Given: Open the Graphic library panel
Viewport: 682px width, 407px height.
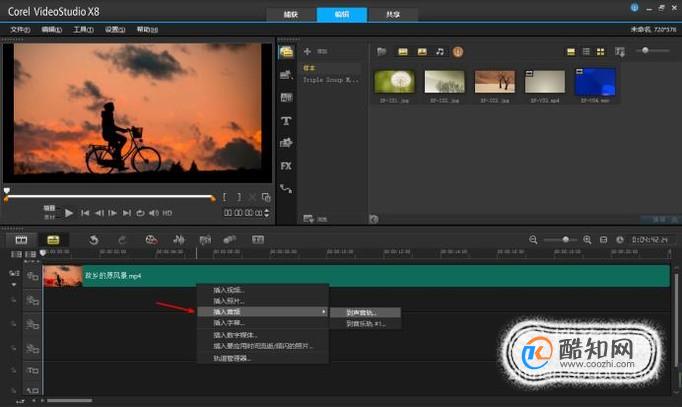Looking at the screenshot, I should pos(286,143).
